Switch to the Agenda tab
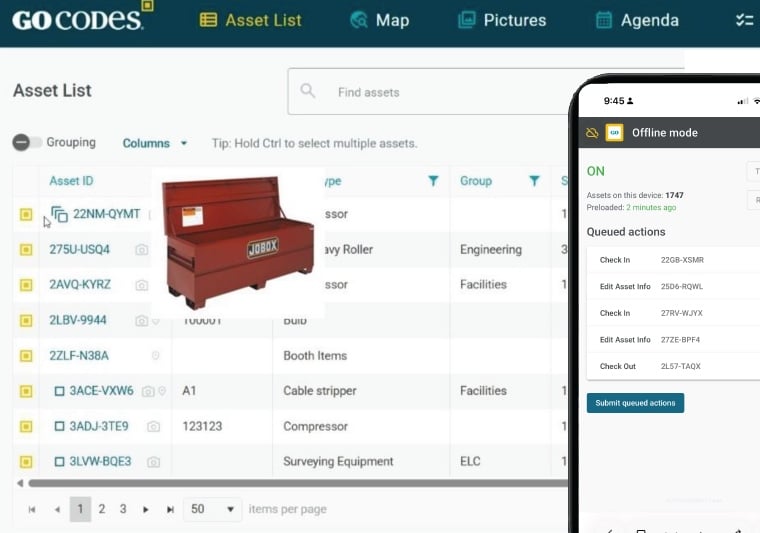The image size is (760, 533). click(637, 20)
